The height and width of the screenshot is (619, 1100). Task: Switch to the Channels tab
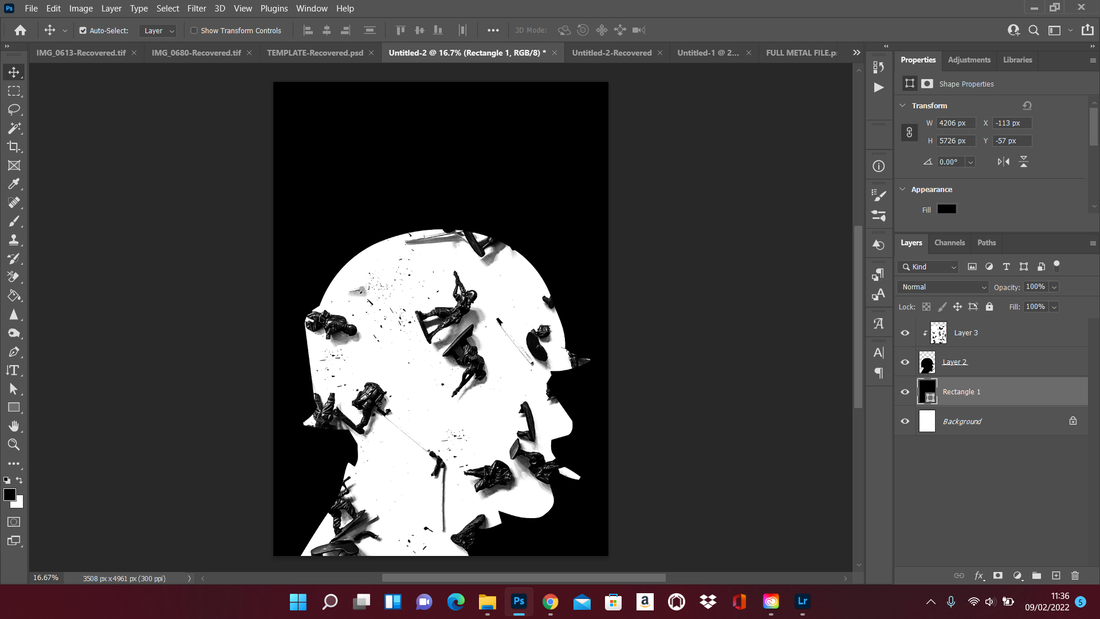pos(949,243)
